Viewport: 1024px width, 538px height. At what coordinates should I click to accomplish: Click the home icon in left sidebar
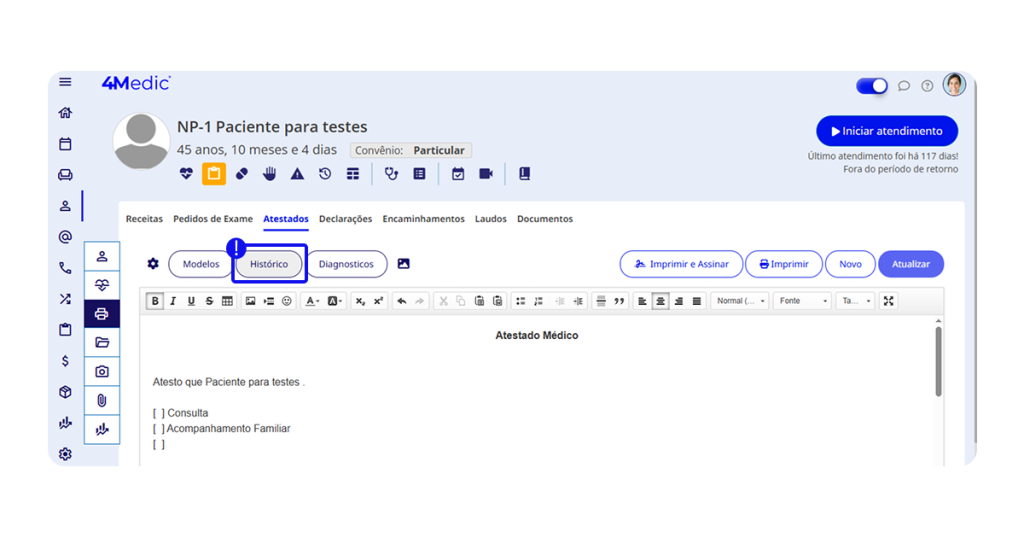[x=65, y=113]
